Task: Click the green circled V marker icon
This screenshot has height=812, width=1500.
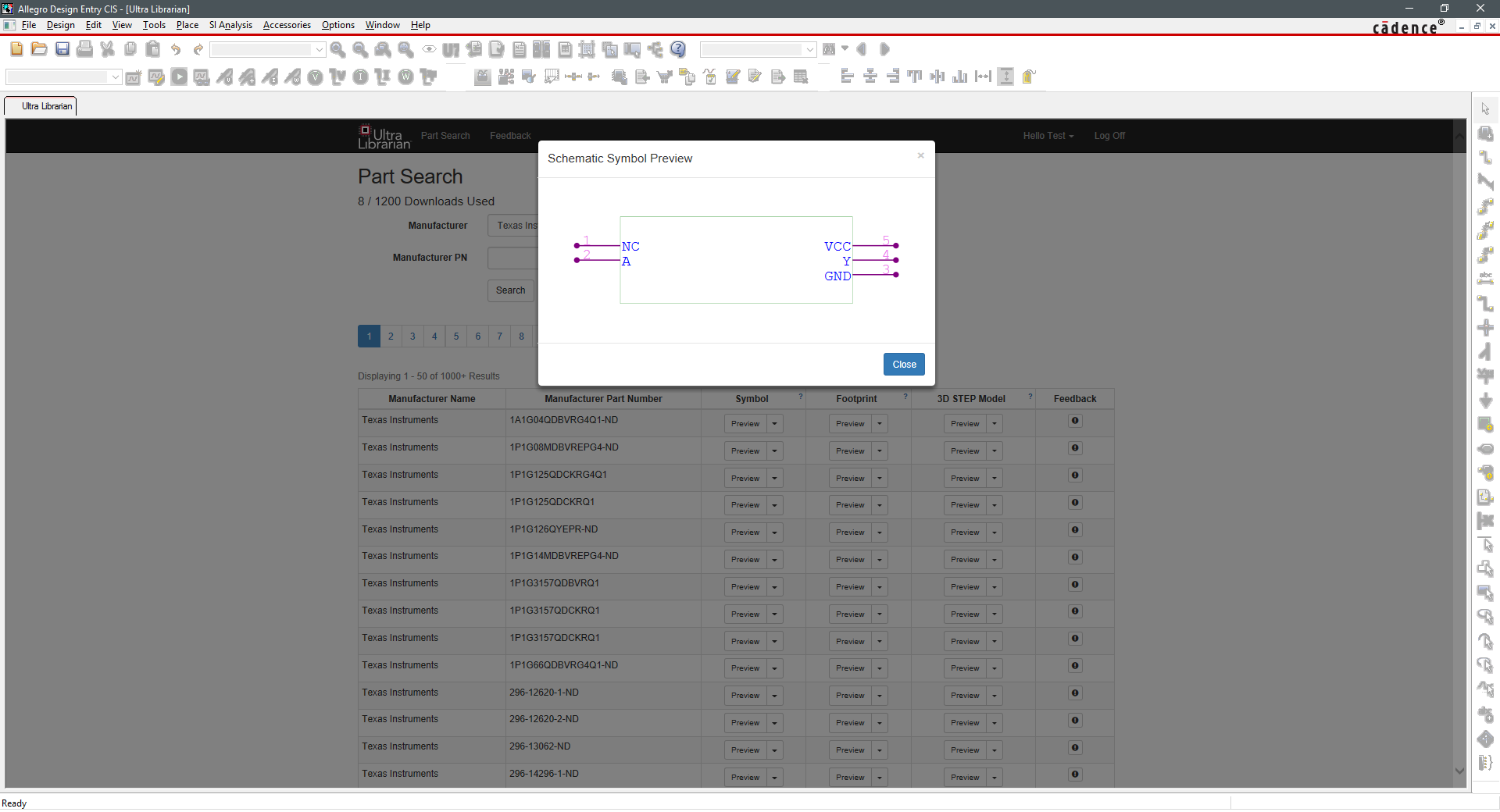Action: 315,77
